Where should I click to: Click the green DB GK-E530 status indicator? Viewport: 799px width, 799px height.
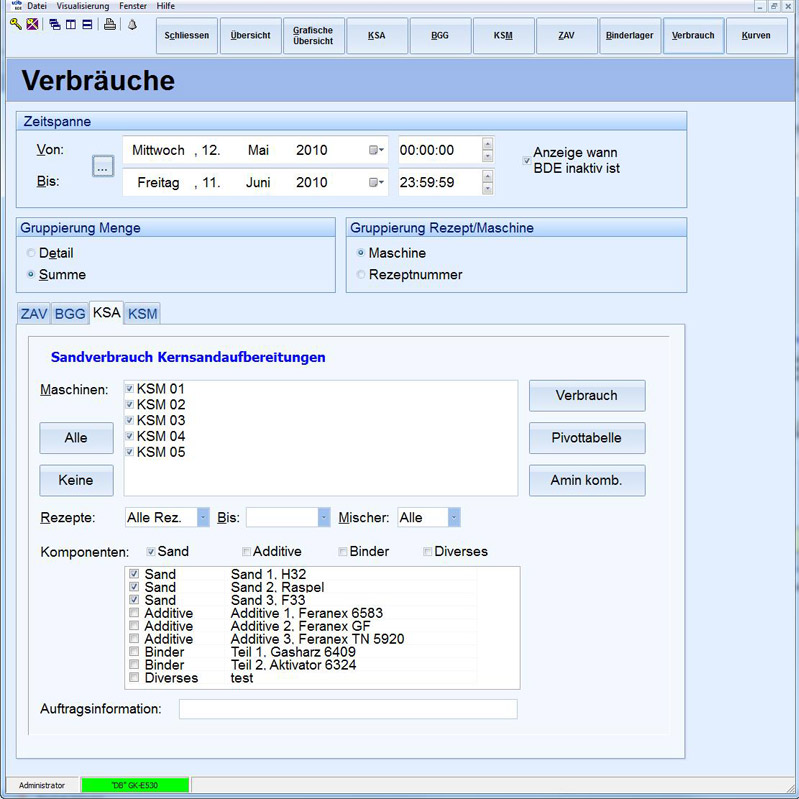[x=135, y=785]
